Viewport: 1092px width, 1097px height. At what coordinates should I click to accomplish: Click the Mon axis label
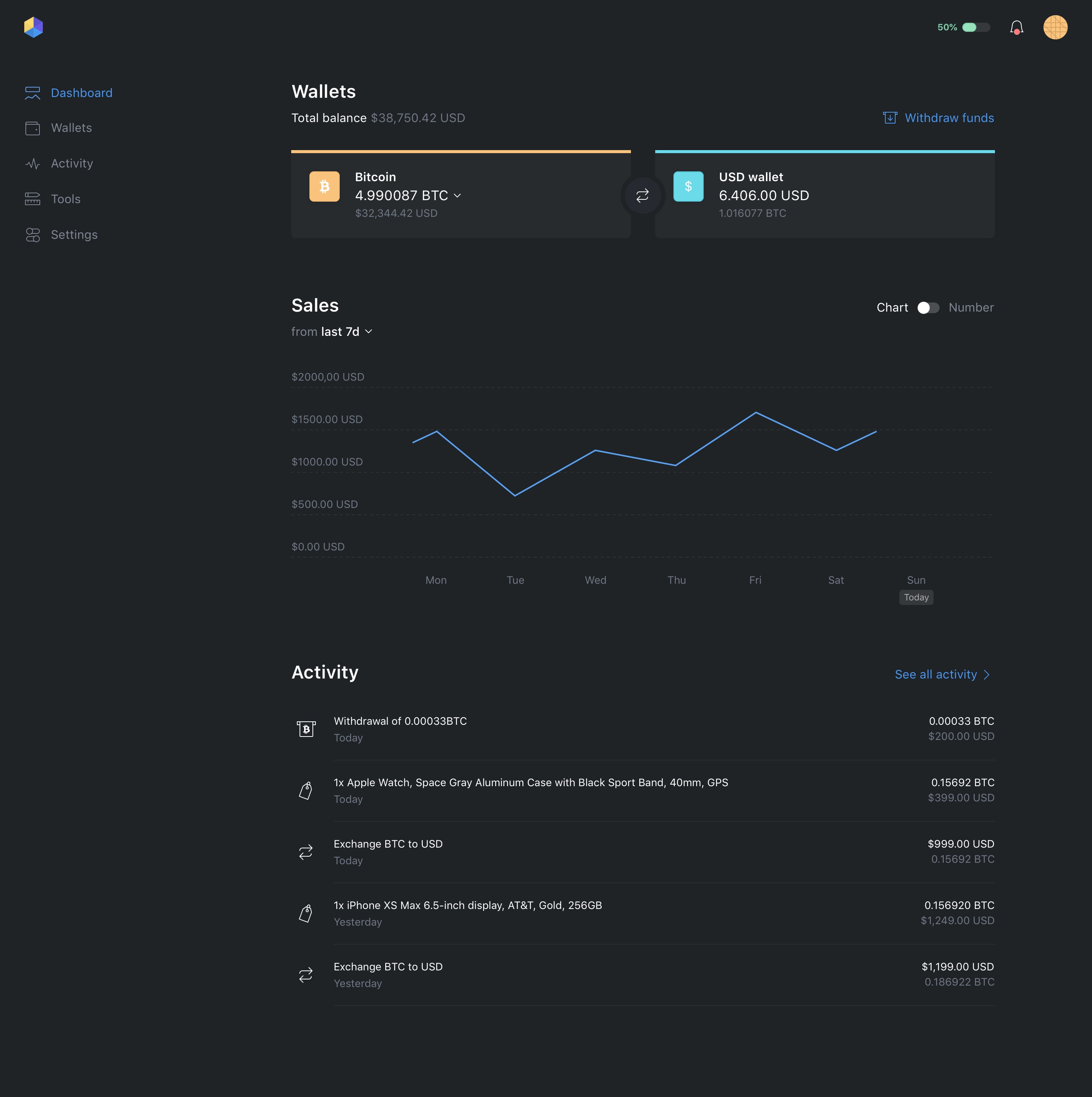pos(436,580)
